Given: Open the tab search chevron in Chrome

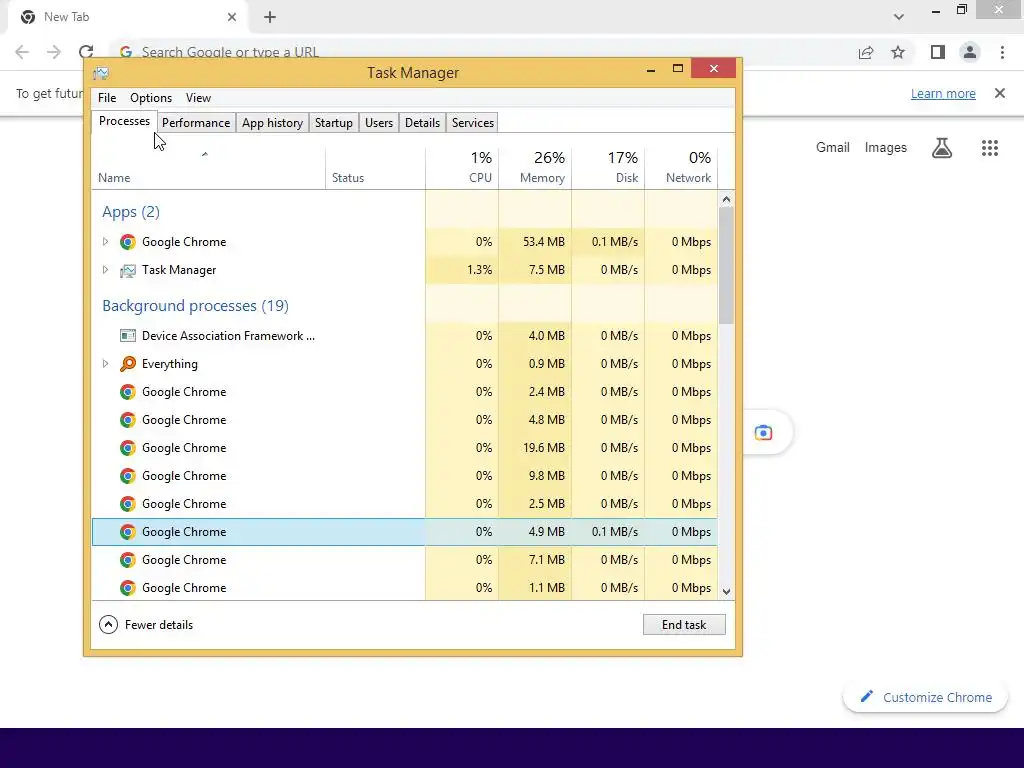Looking at the screenshot, I should click(x=899, y=17).
